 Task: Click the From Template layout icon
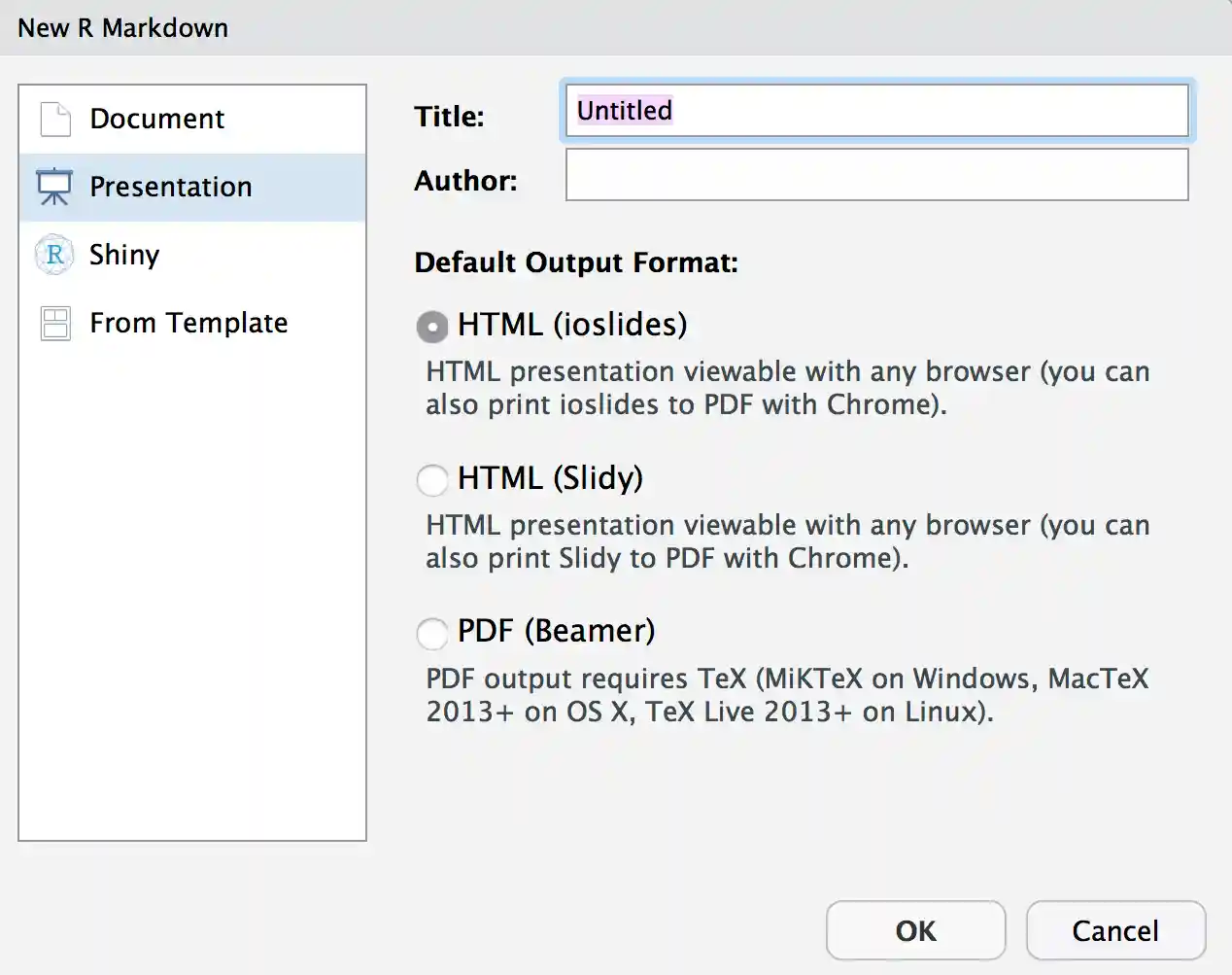click(55, 323)
